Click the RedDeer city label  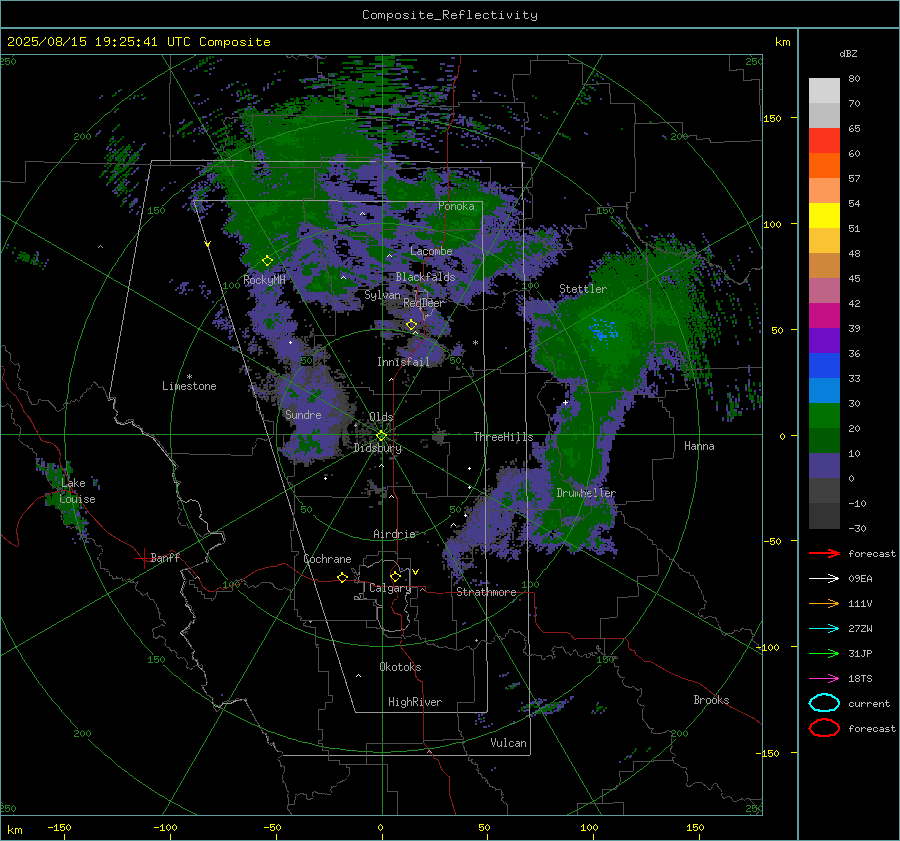424,303
